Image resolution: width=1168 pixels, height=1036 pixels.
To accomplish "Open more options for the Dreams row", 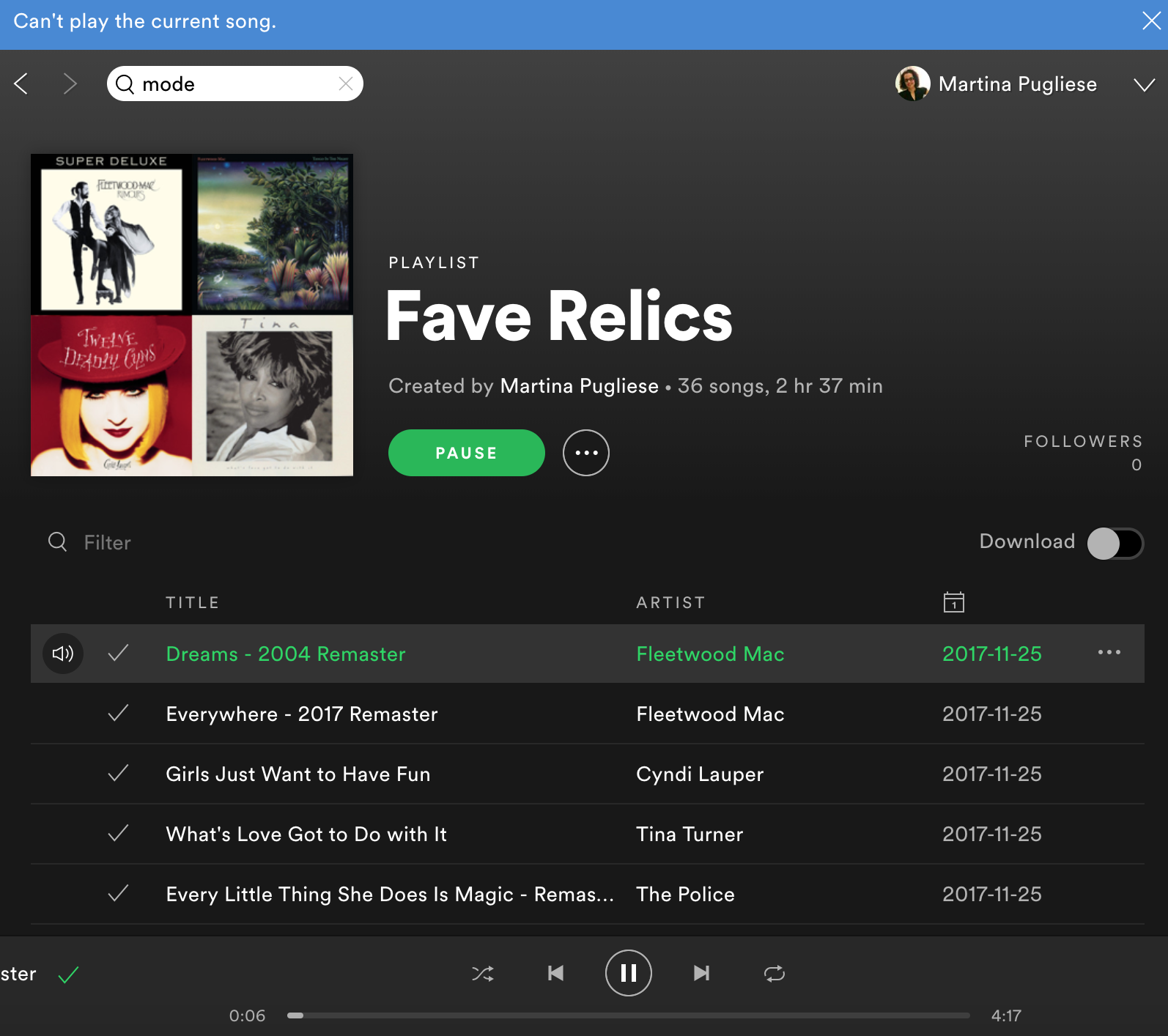I will pos(1109,652).
